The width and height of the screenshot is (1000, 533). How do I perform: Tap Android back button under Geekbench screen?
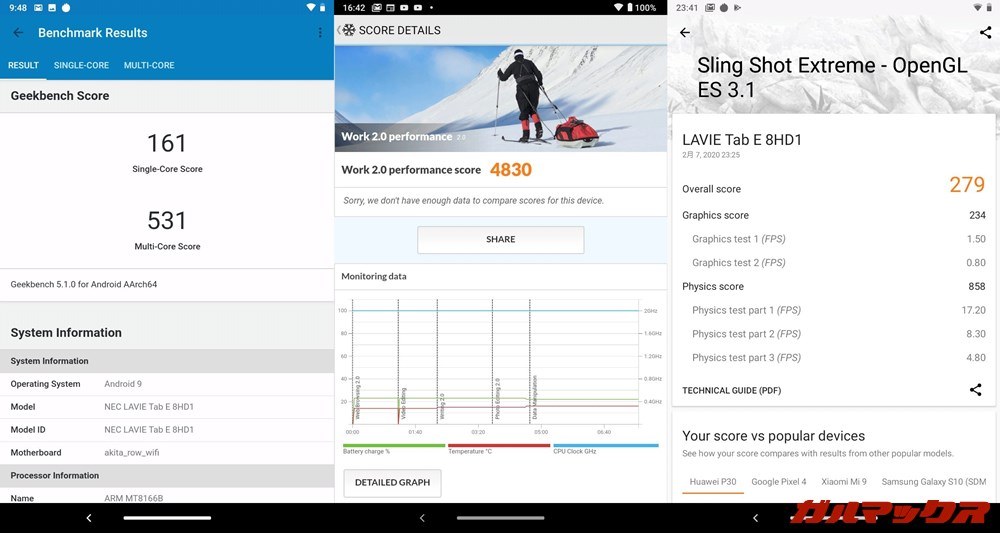[x=88, y=518]
